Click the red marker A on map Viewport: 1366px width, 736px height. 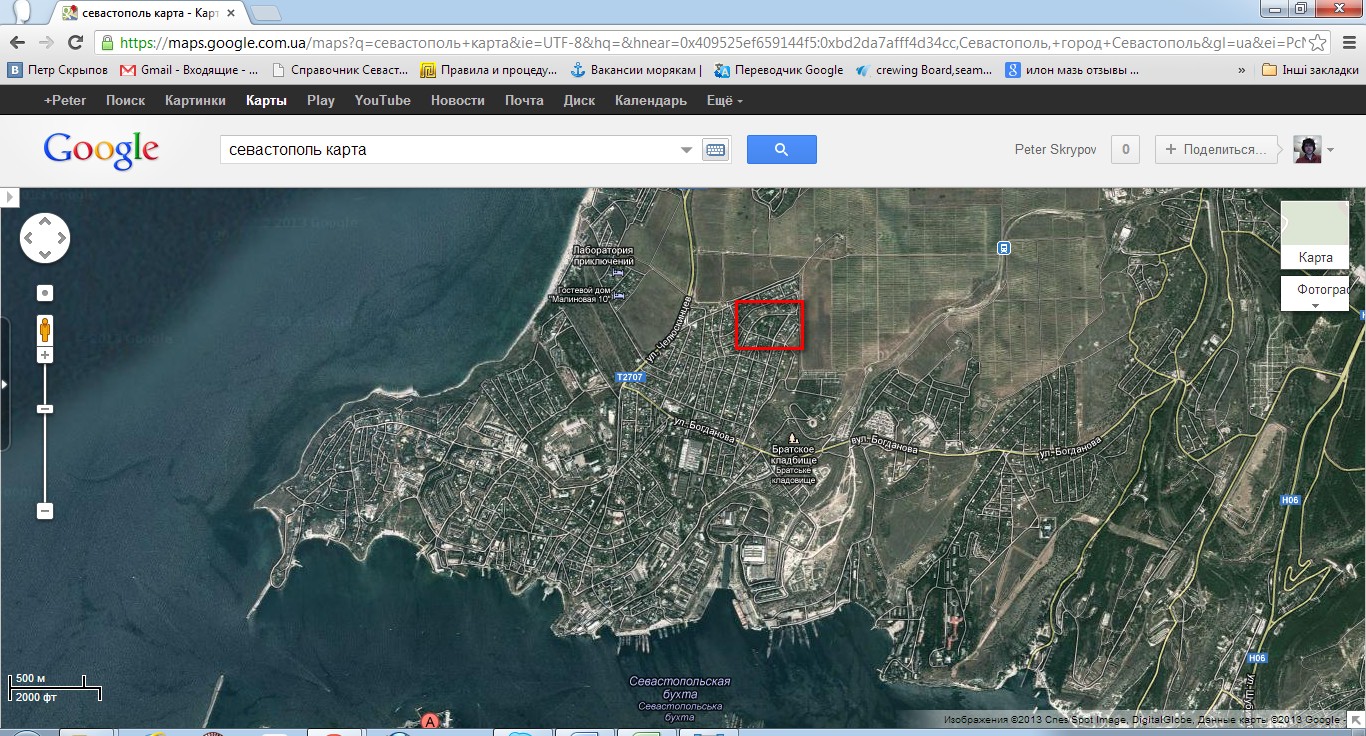pos(431,720)
